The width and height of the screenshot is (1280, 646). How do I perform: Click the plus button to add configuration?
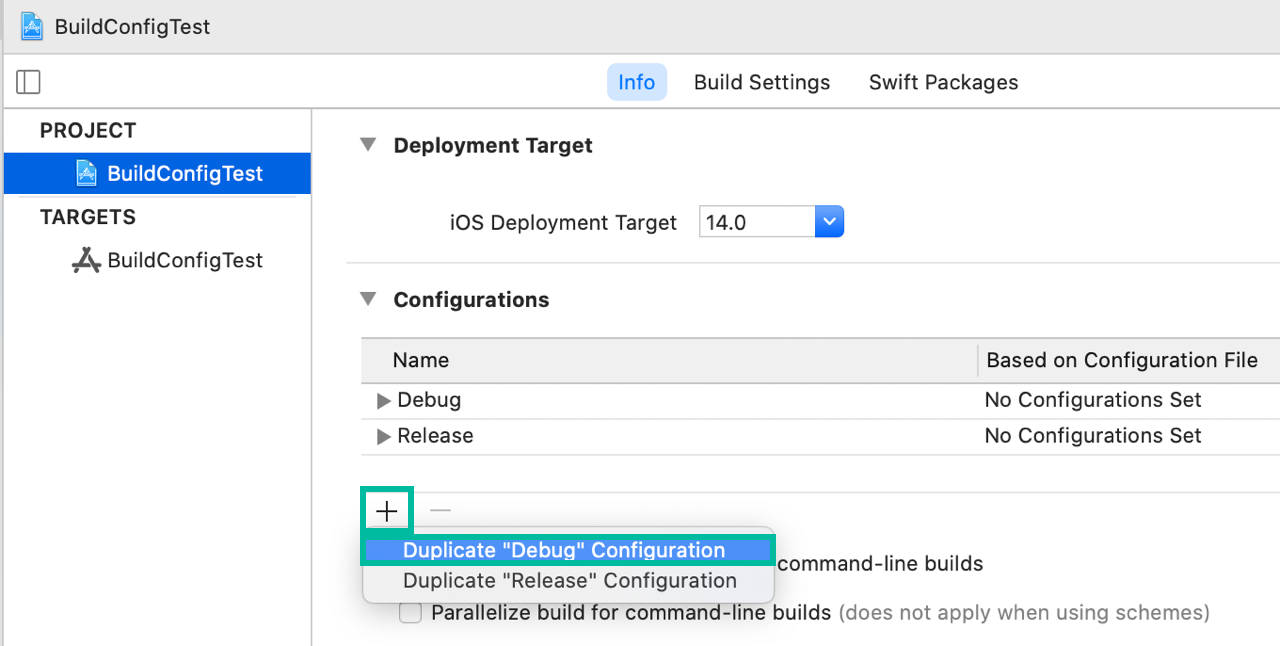(x=387, y=511)
